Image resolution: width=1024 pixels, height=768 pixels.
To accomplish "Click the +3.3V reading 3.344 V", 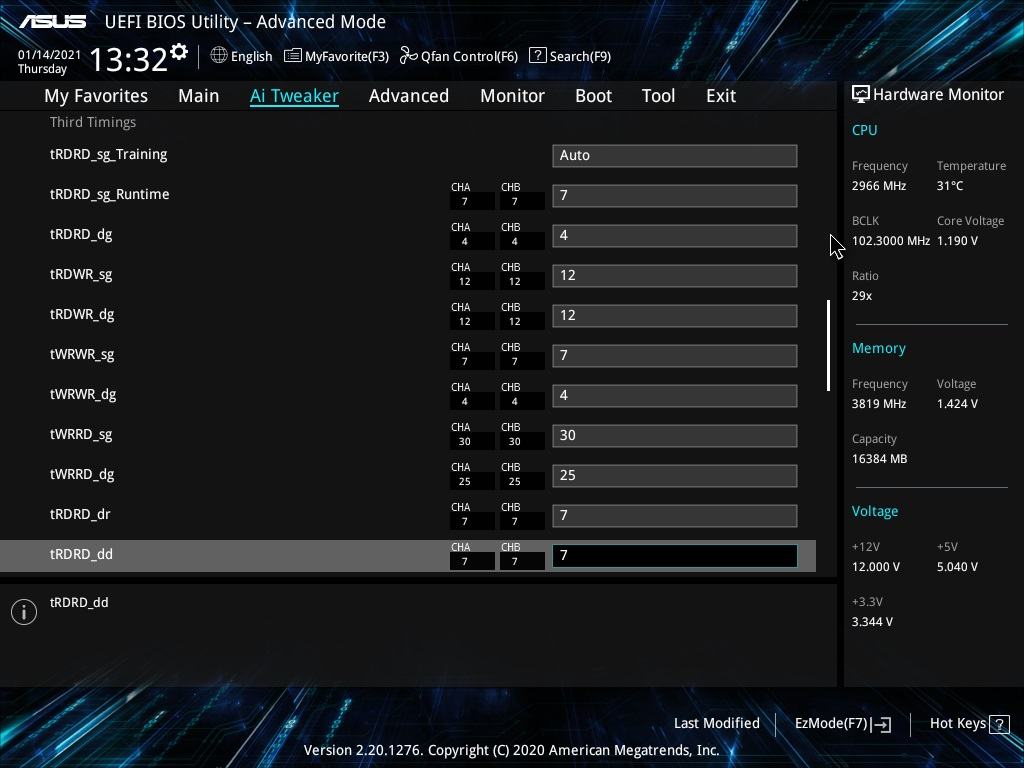I will tap(872, 622).
